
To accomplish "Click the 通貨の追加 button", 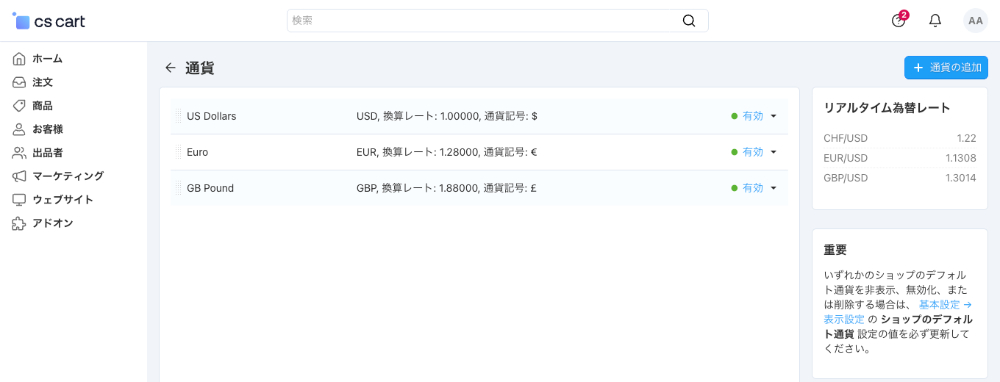I will coord(946,68).
